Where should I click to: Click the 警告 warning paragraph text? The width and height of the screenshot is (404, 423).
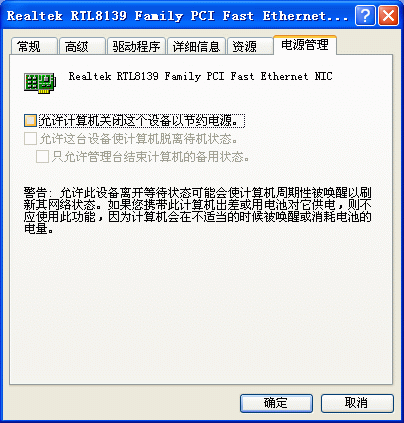[197, 211]
